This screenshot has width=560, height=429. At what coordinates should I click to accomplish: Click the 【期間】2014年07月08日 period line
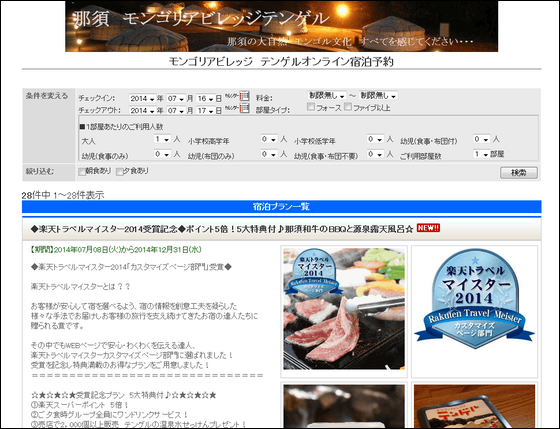[116, 250]
